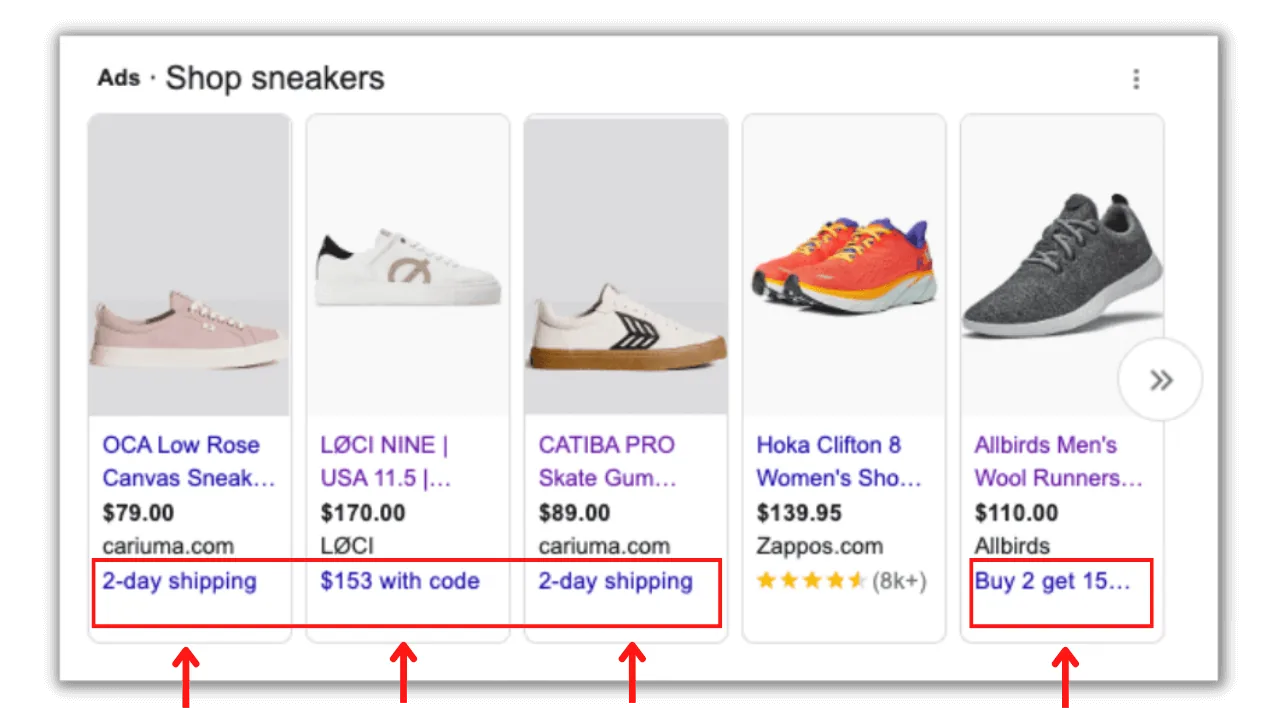Open the three-dot ads options menu
1280x720 pixels.
pyautogui.click(x=1136, y=79)
